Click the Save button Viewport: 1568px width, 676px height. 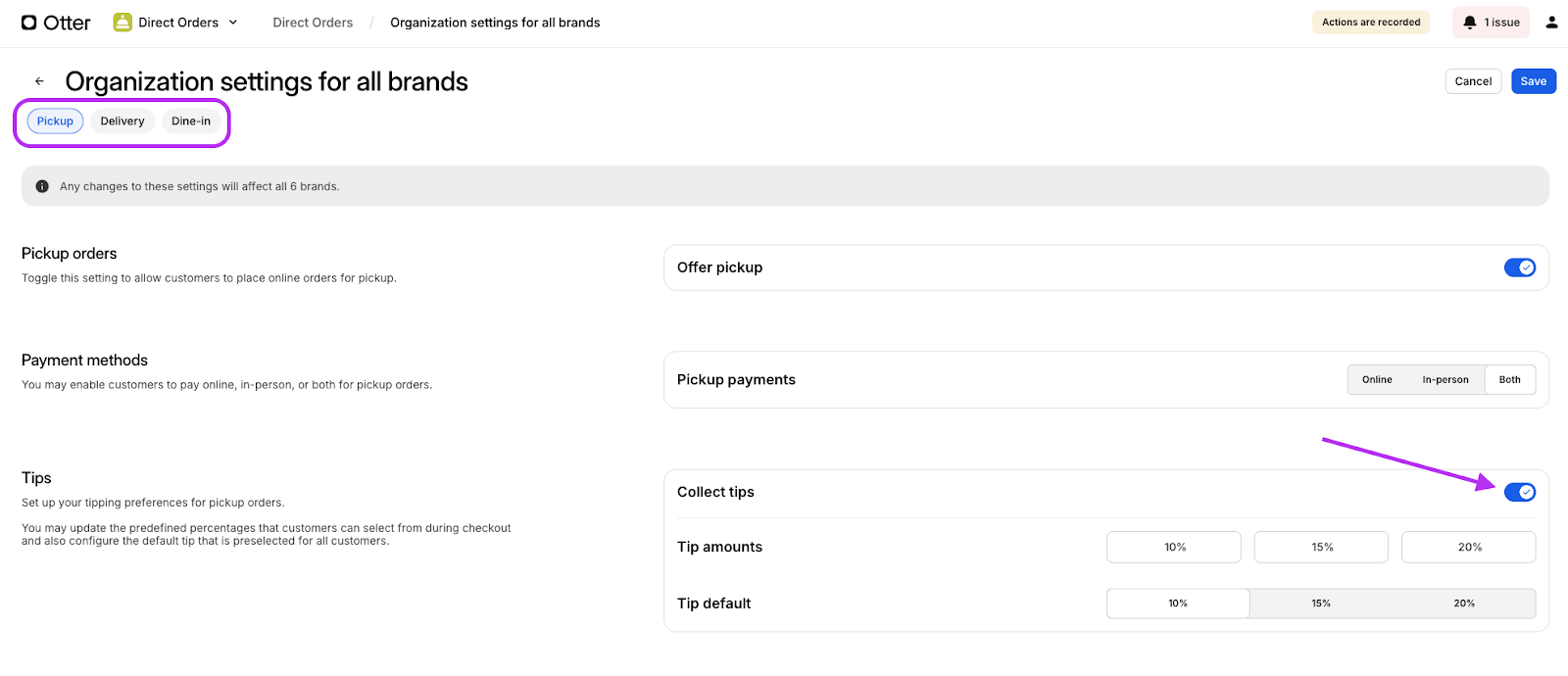[x=1533, y=81]
